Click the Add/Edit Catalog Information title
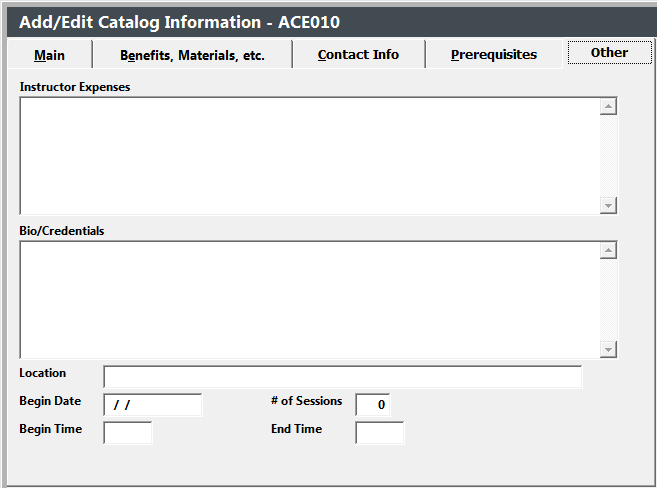This screenshot has height=488, width=657. point(179,22)
